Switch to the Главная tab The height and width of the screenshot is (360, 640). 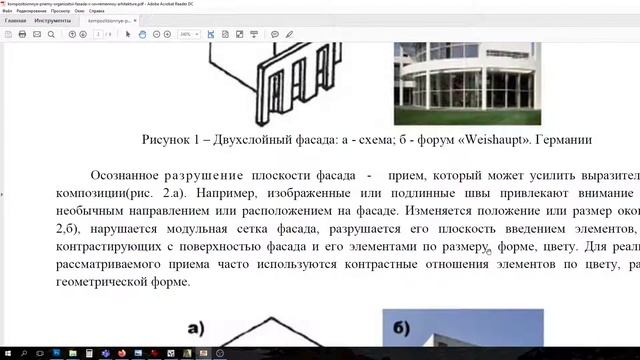(16, 20)
